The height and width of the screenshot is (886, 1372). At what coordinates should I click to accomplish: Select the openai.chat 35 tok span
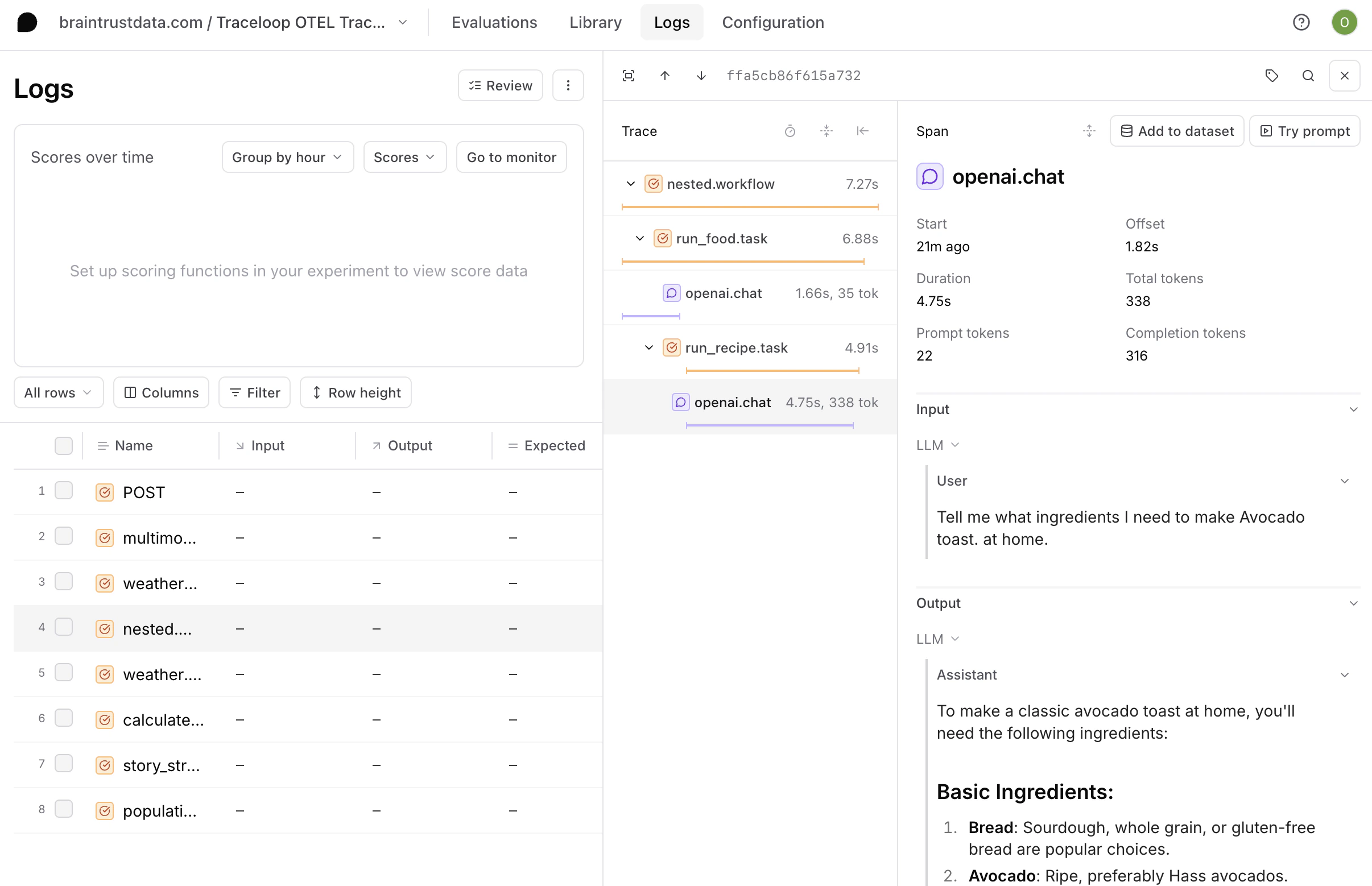(x=723, y=293)
